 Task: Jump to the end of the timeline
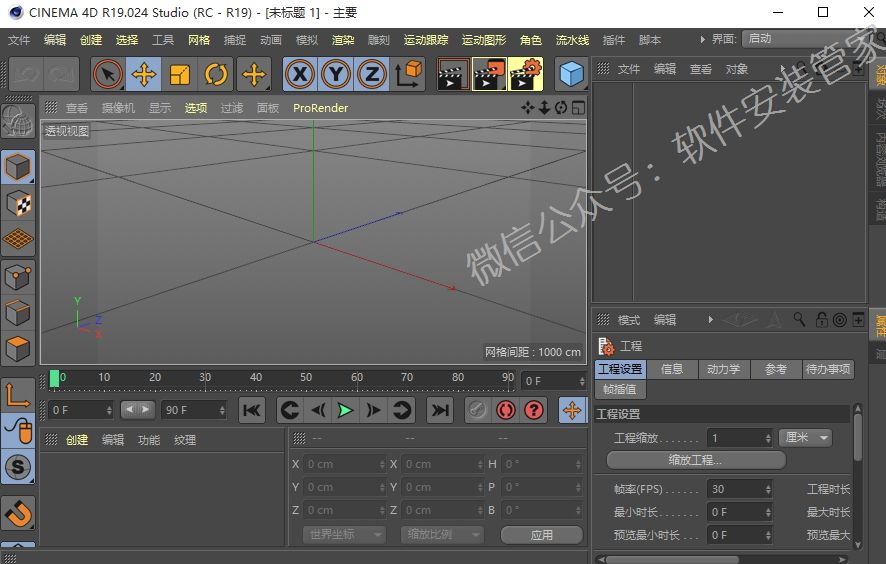point(440,410)
